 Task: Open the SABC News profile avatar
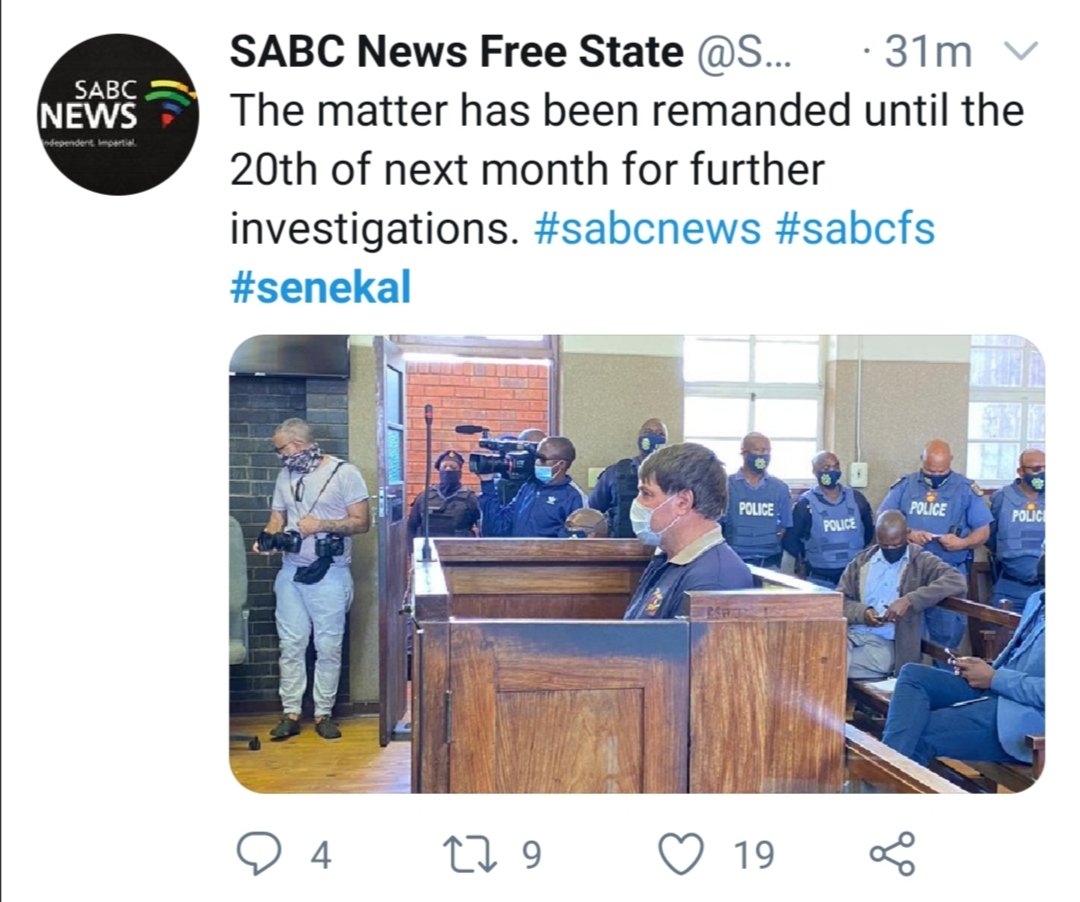coord(117,114)
